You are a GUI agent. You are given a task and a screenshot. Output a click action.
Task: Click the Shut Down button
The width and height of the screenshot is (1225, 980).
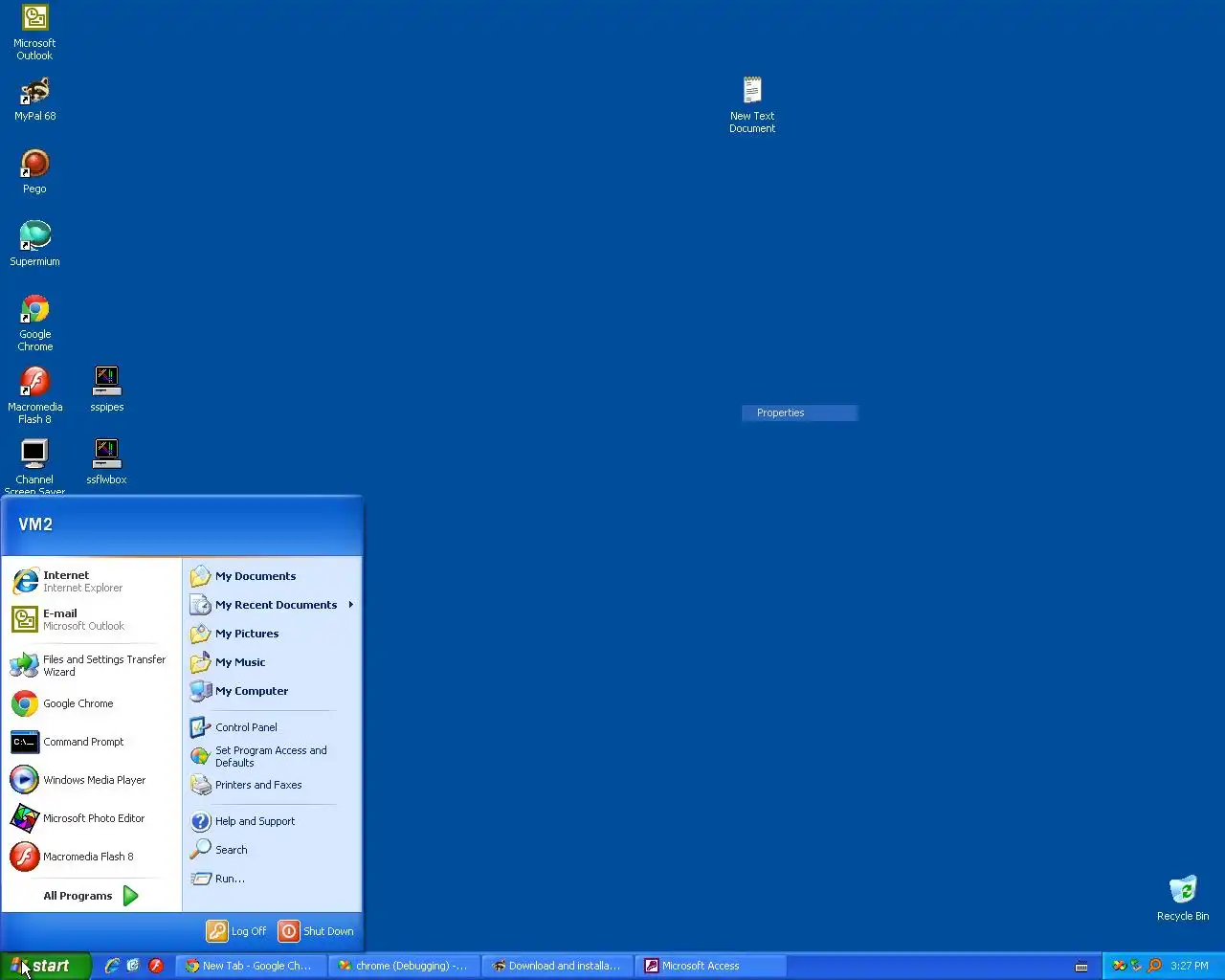pos(317,931)
